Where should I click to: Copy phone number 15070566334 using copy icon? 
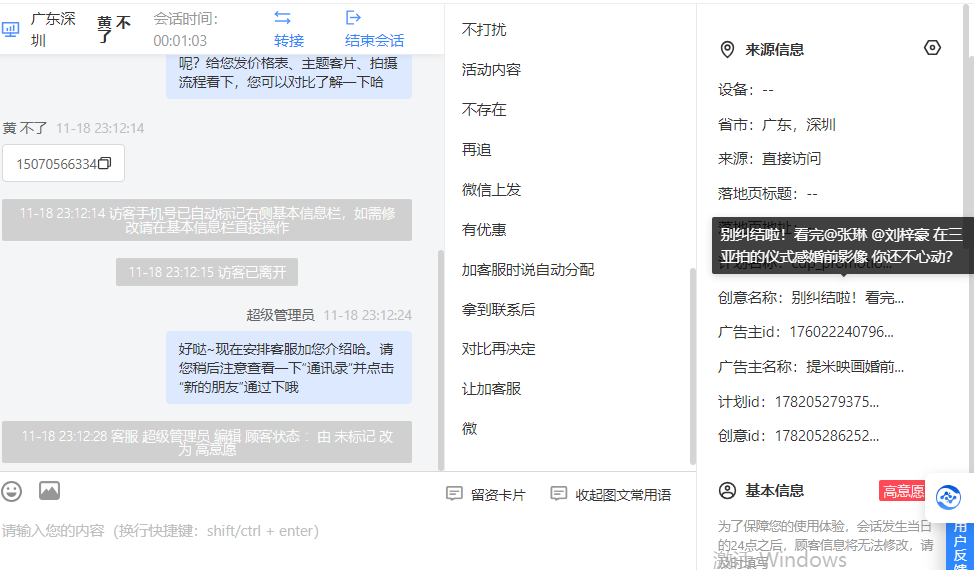[x=105, y=163]
